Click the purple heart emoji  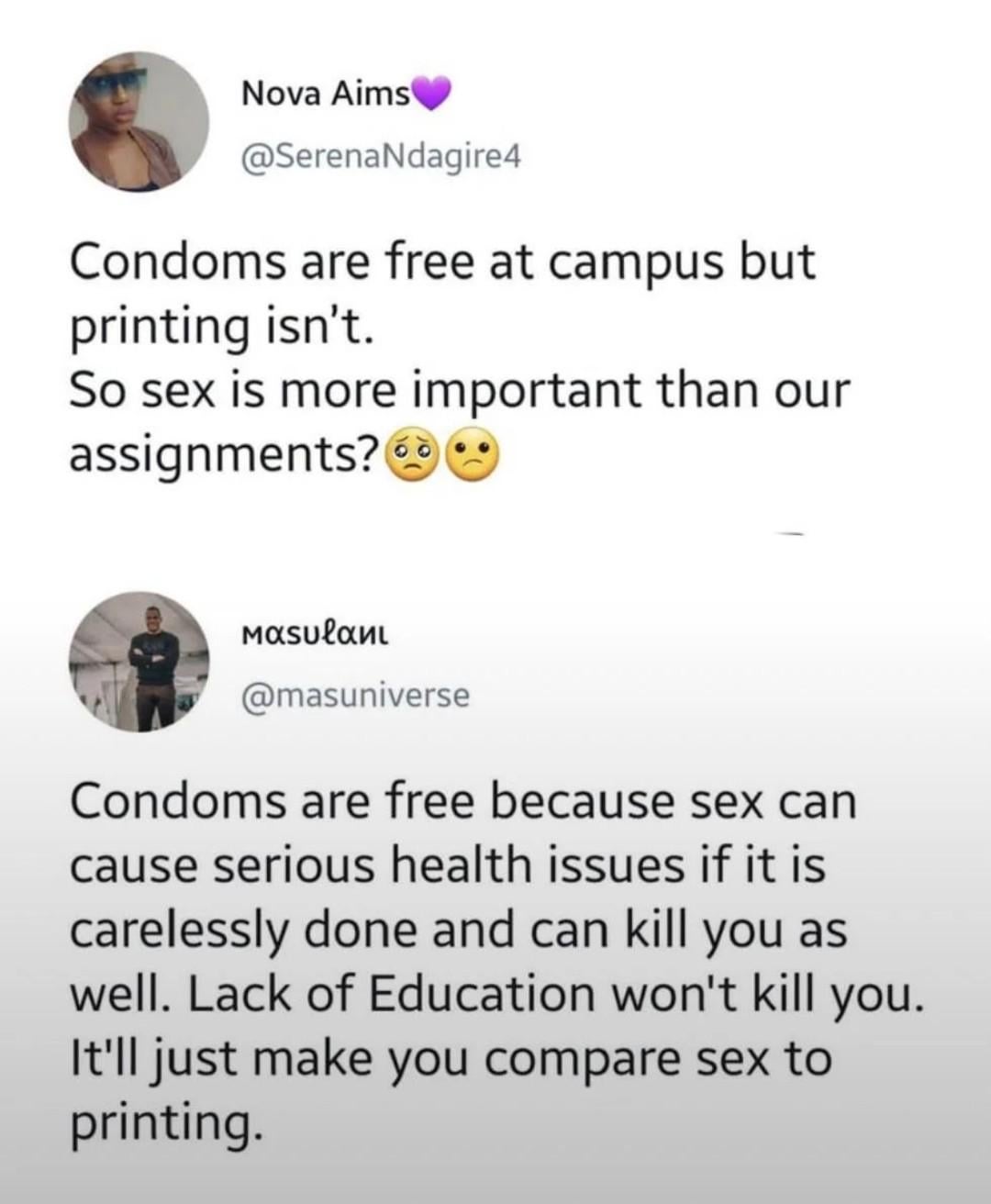pos(430,93)
